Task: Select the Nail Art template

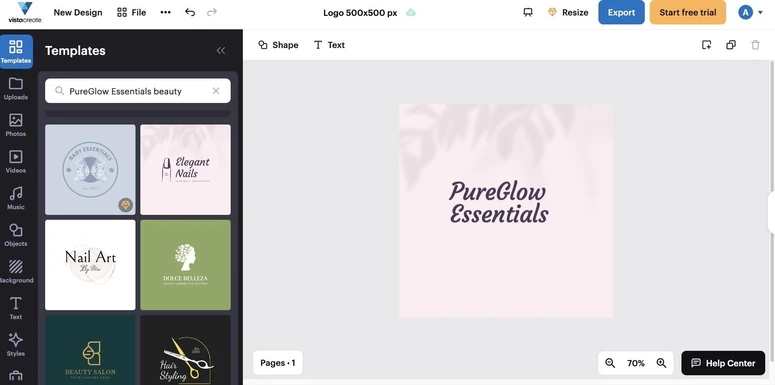Action: [x=90, y=265]
